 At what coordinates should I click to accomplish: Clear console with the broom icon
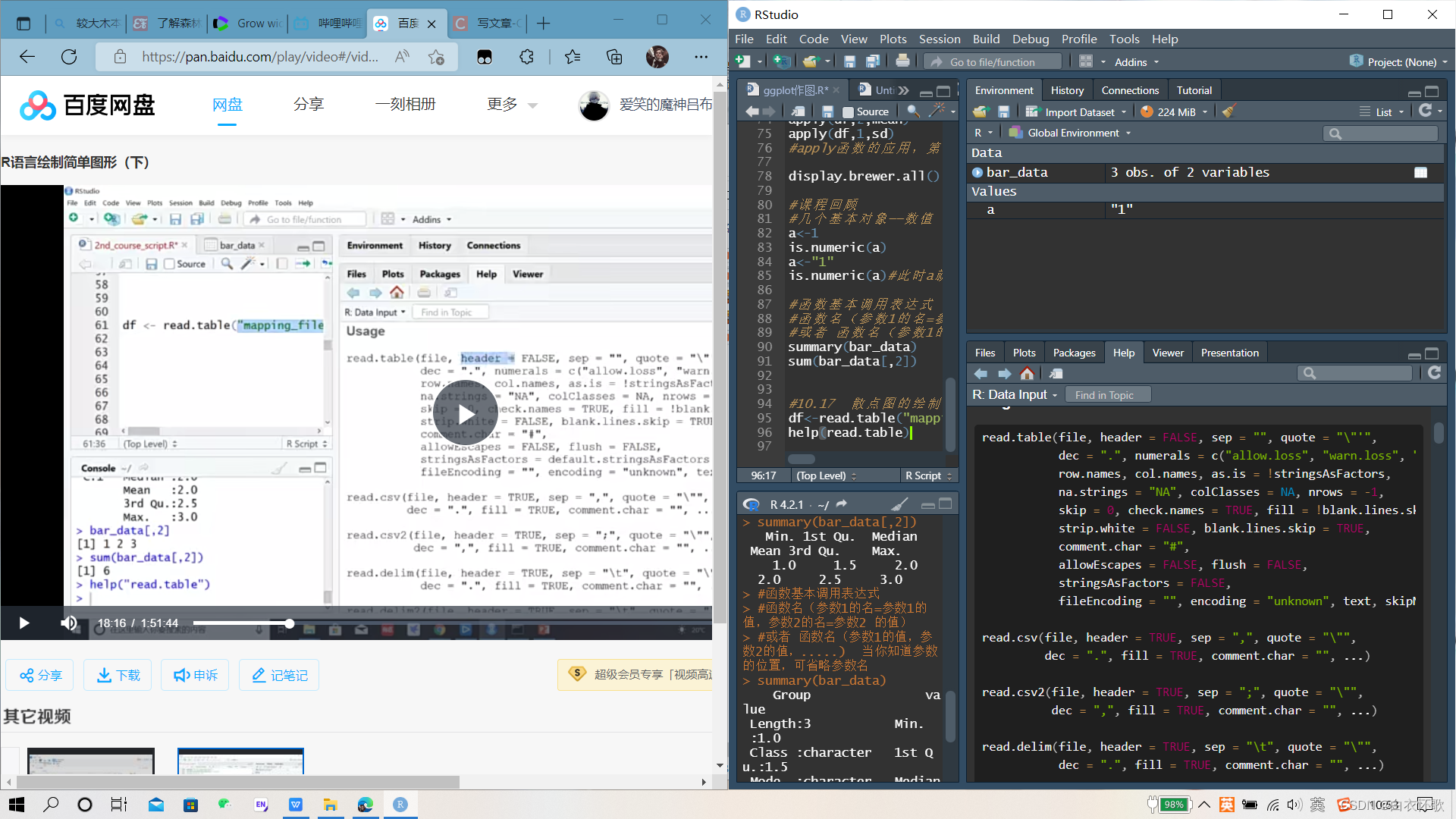pos(899,504)
